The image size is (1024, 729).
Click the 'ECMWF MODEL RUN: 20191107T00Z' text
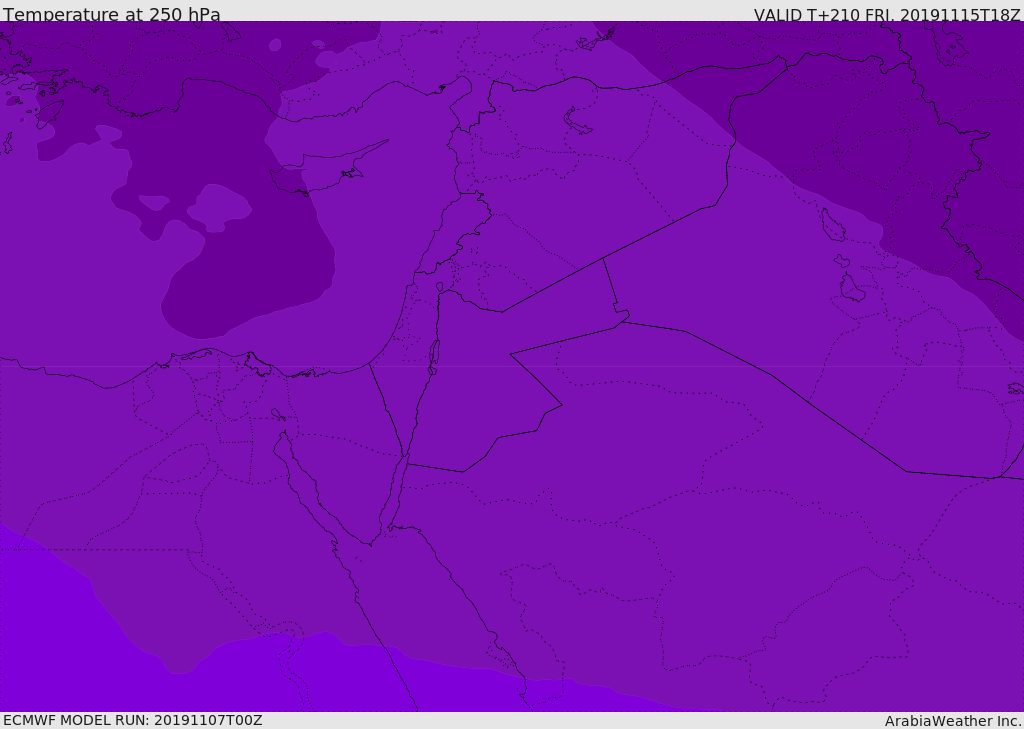[x=133, y=720]
